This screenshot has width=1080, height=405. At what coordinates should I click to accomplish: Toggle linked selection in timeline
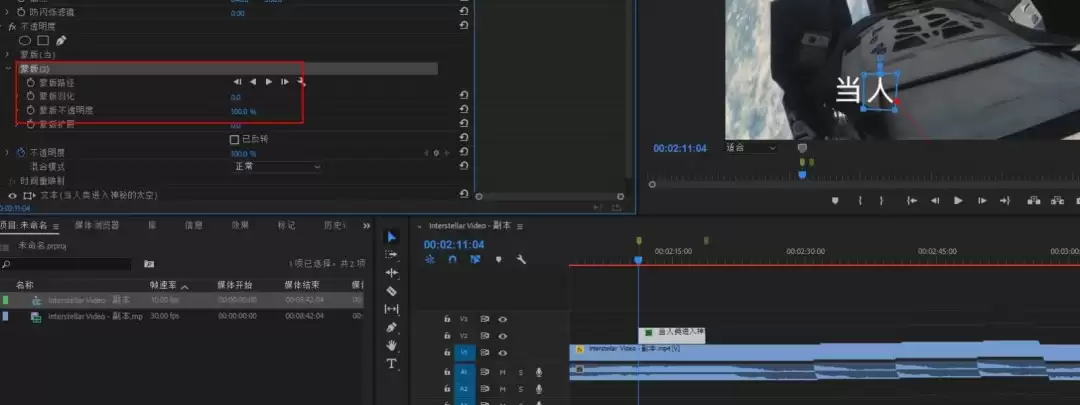point(475,260)
